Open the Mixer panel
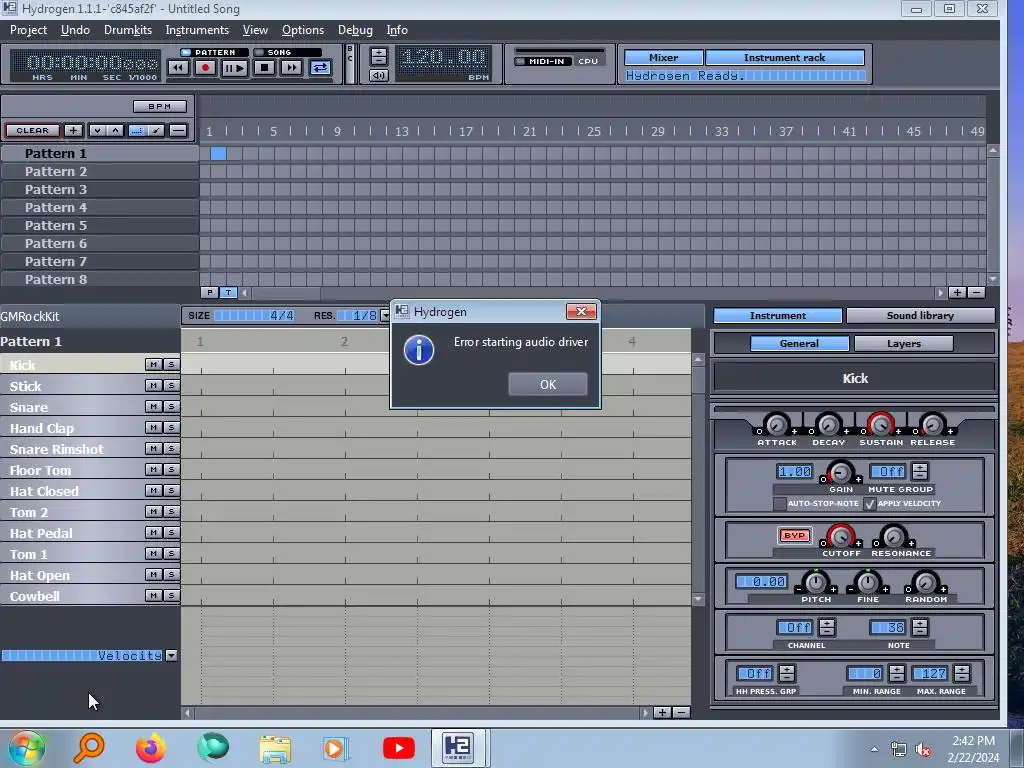The image size is (1024, 768). pos(664,57)
